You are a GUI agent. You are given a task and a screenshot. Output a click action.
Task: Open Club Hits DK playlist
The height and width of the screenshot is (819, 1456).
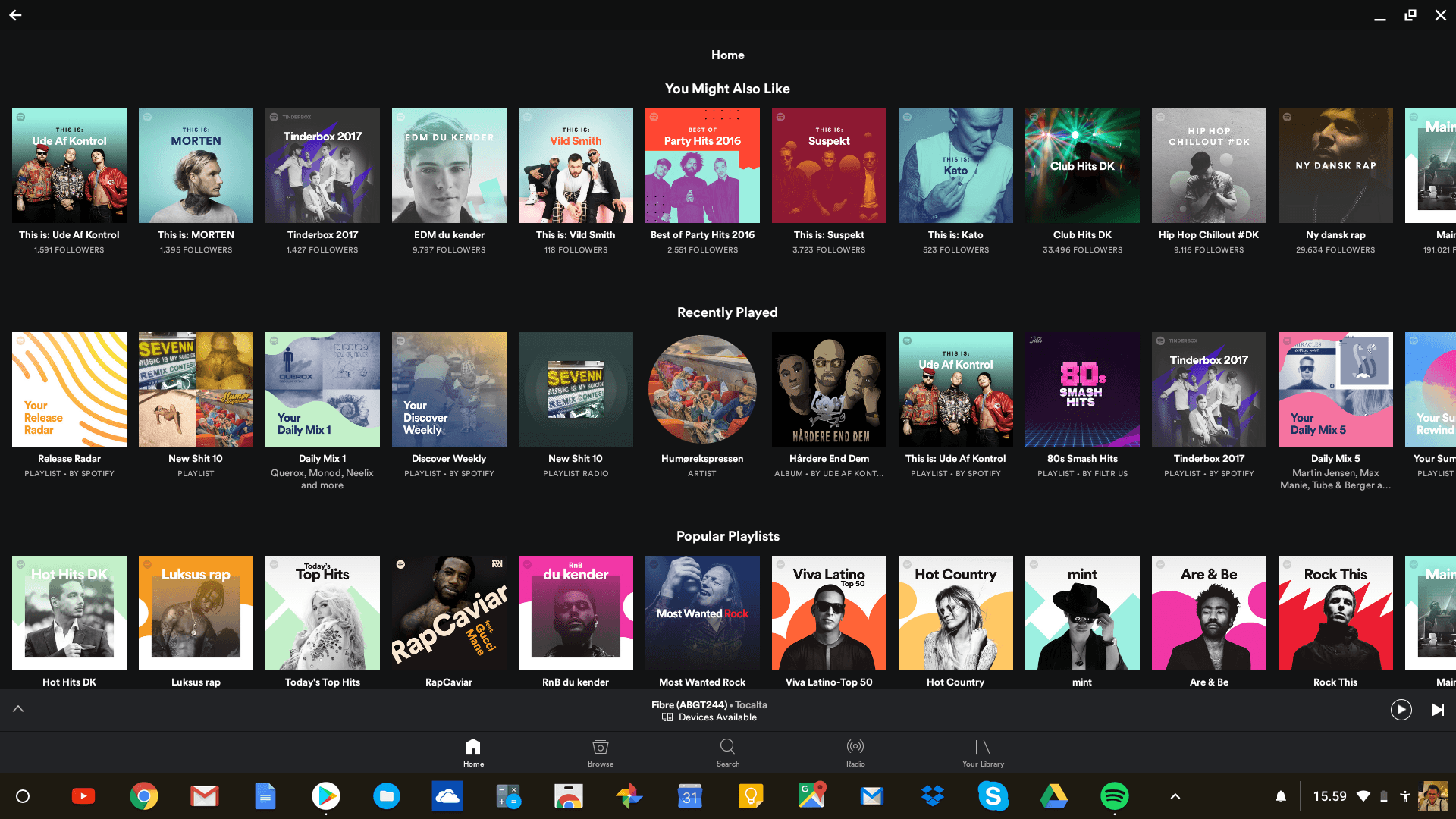(x=1082, y=165)
